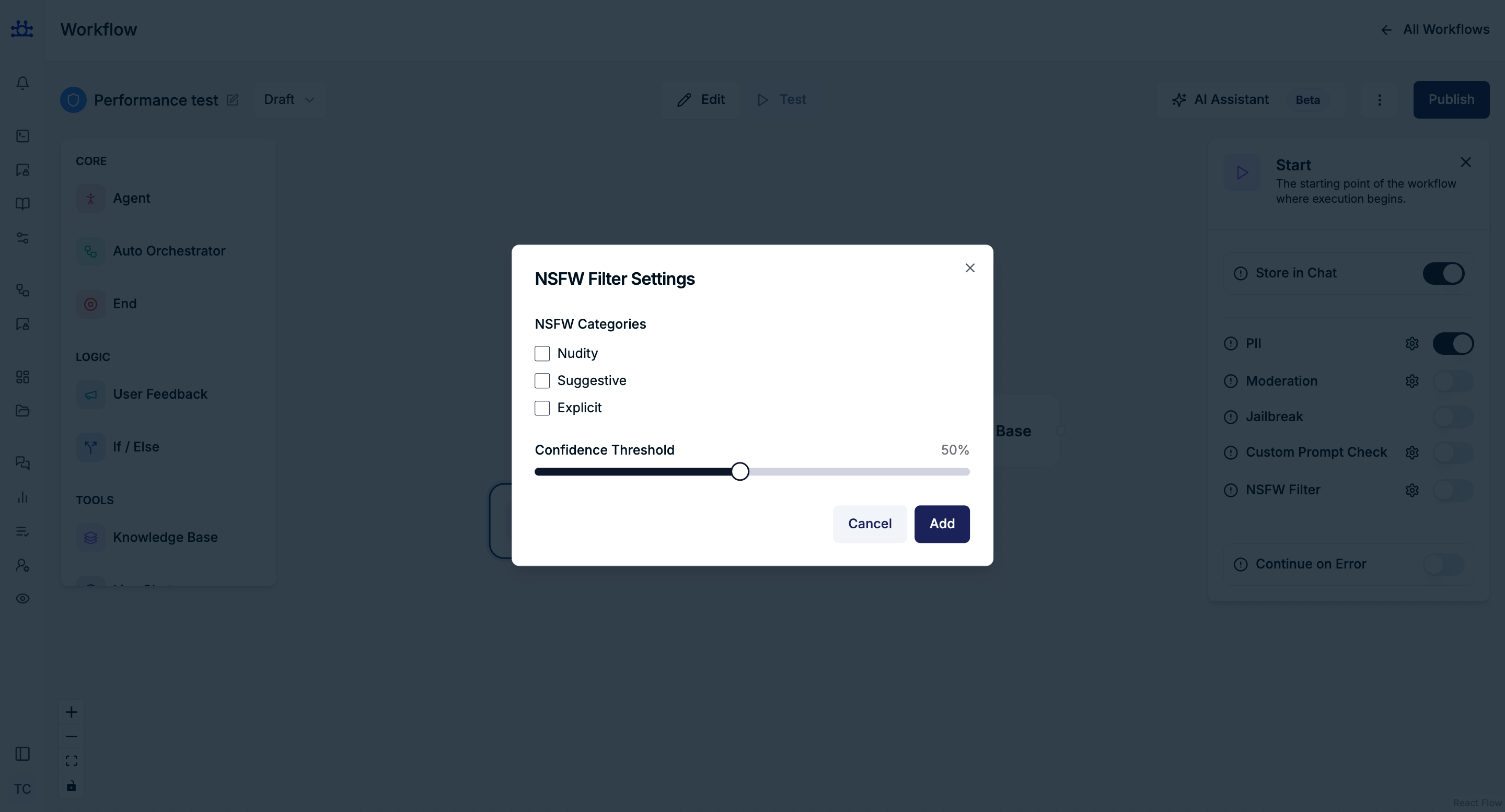Switch to the Test tab

[x=782, y=100]
